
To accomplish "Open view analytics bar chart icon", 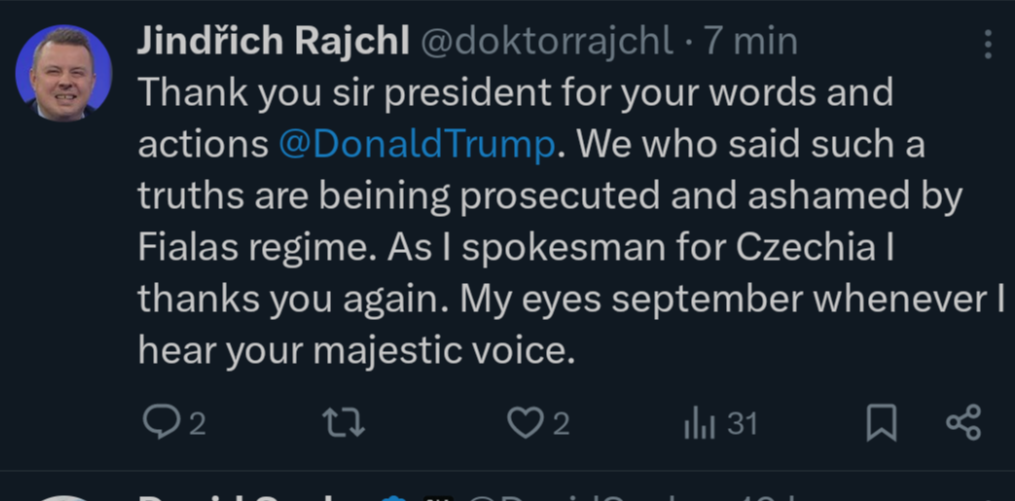I will (699, 424).
